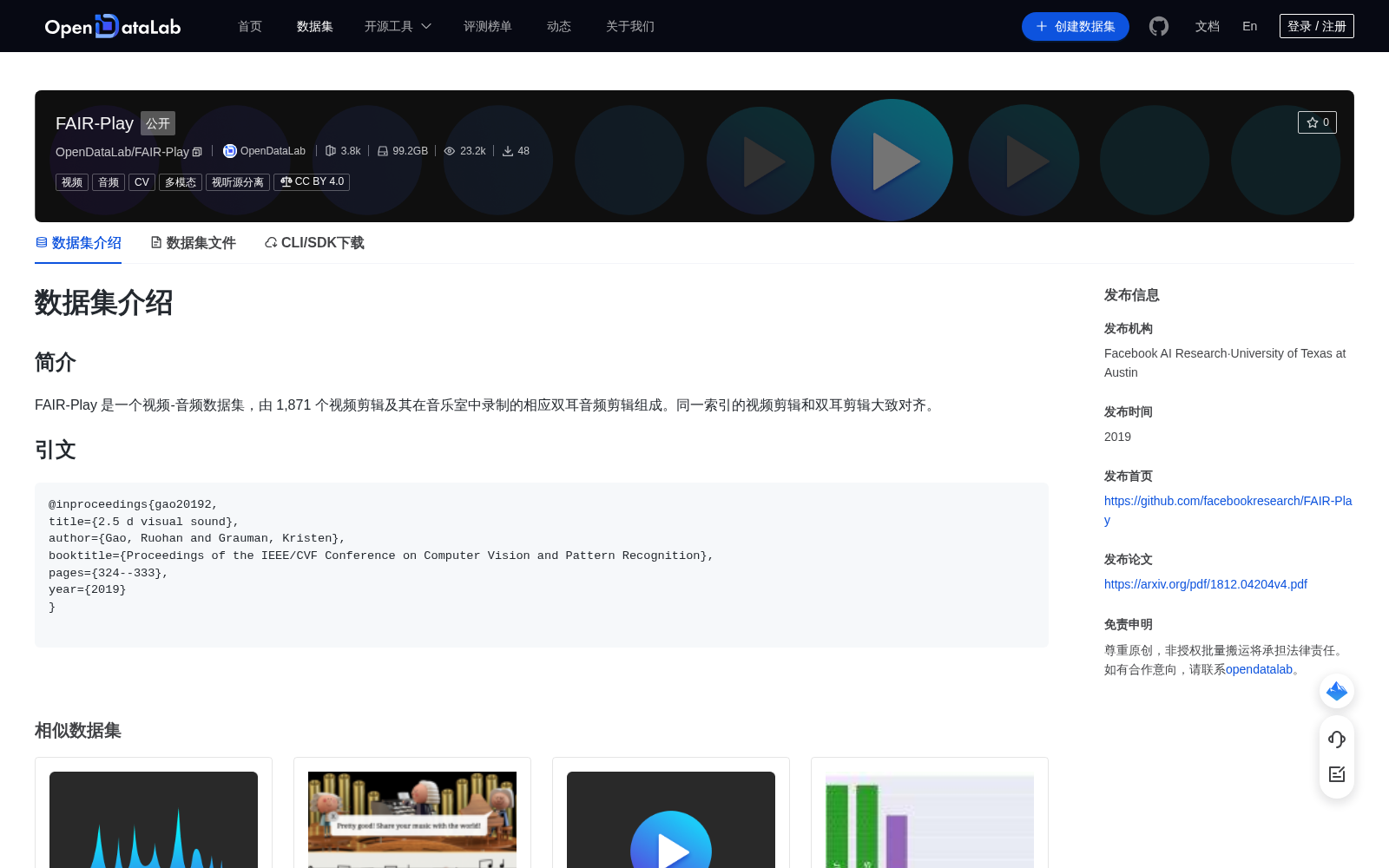Switch to 数据集介绍 tab
Screen dimensions: 1389x868
click(x=78, y=243)
